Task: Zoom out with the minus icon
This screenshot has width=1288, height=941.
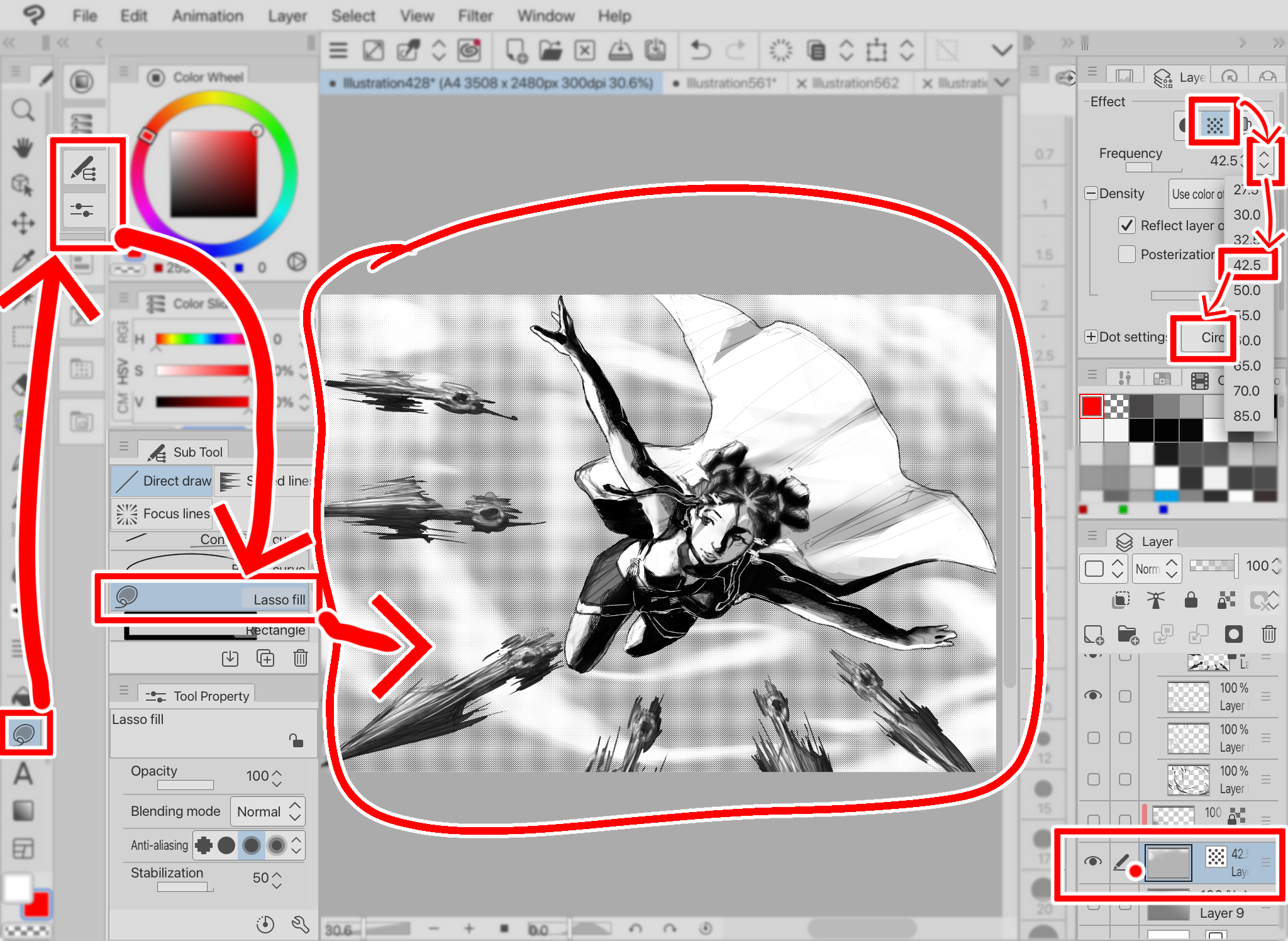Action: (434, 928)
